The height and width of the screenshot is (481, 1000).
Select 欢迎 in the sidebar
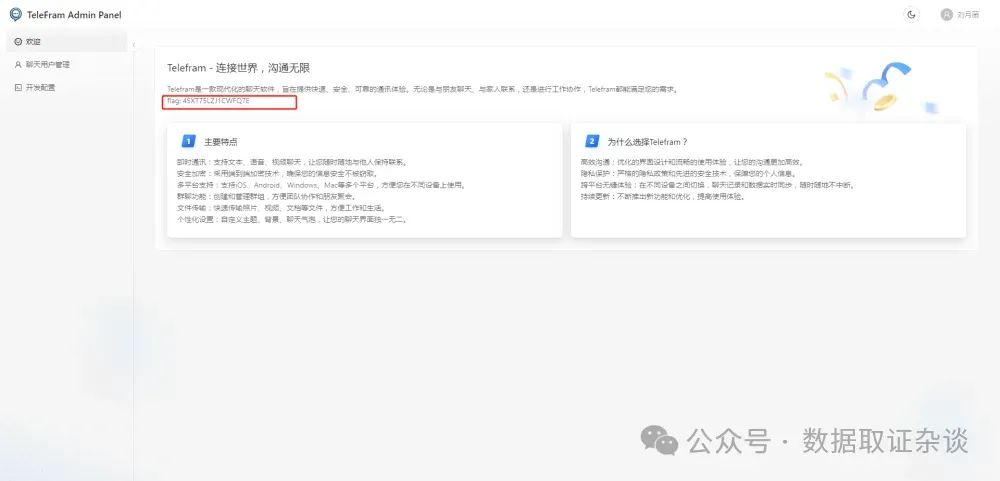tap(66, 41)
